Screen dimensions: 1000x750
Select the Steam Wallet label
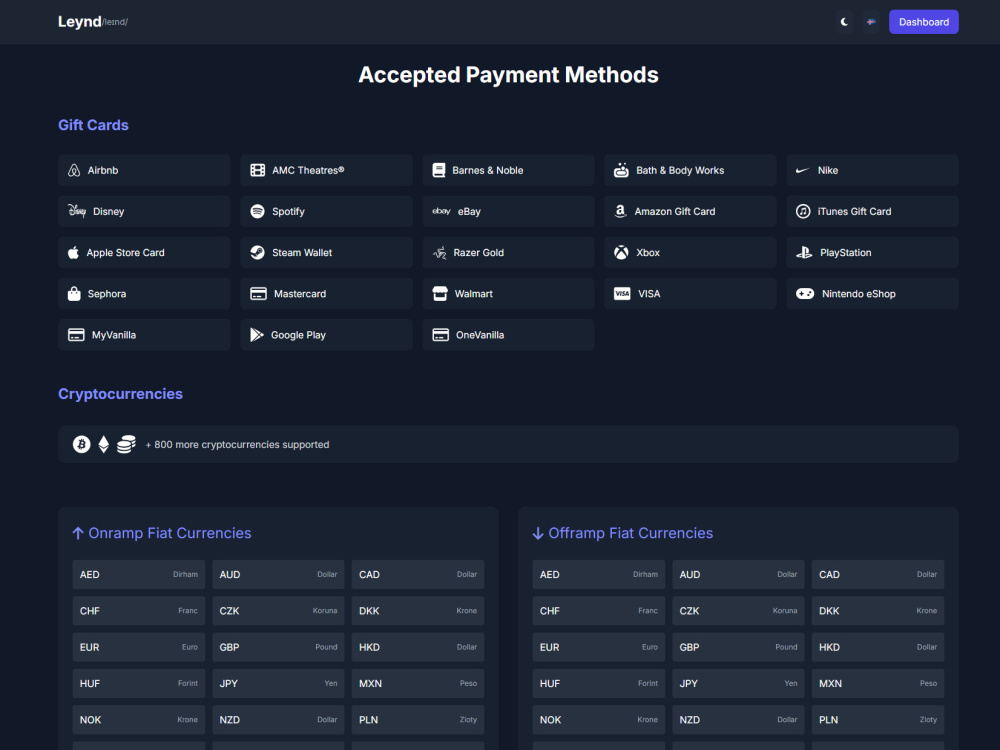click(302, 253)
